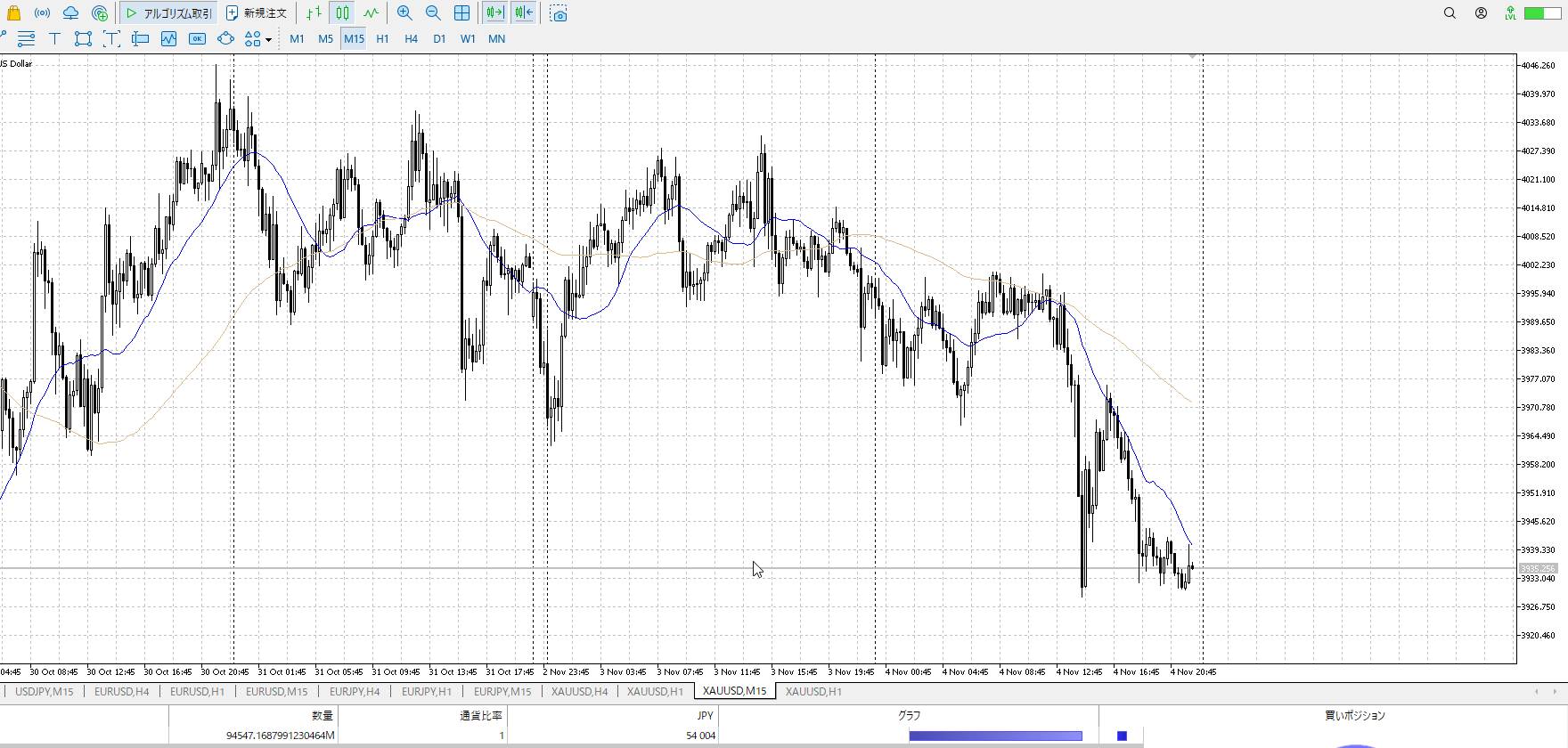Select the text label tool
Viewport: 1568px width, 748px height.
point(54,39)
